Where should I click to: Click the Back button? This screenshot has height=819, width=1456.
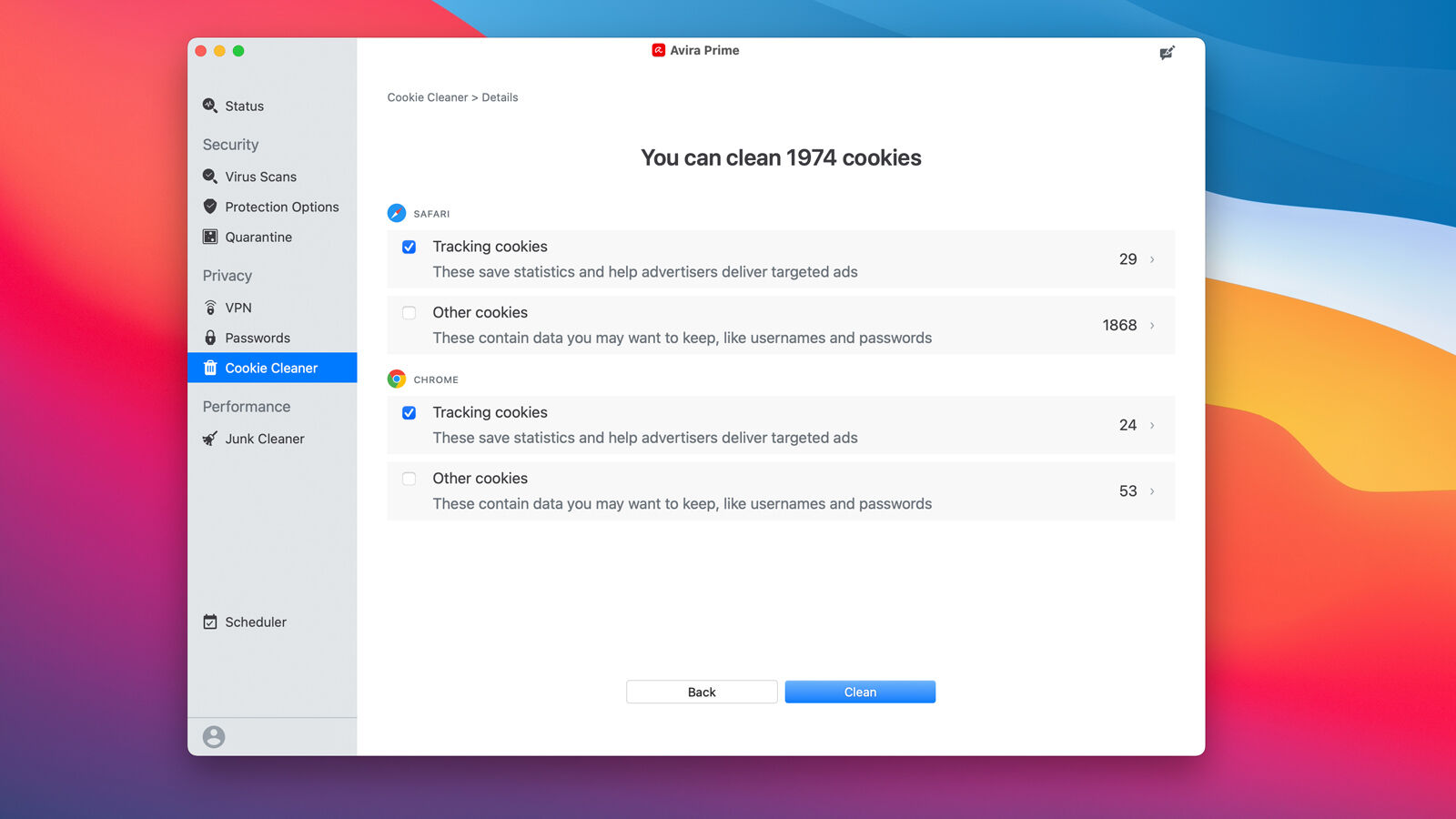point(702,692)
